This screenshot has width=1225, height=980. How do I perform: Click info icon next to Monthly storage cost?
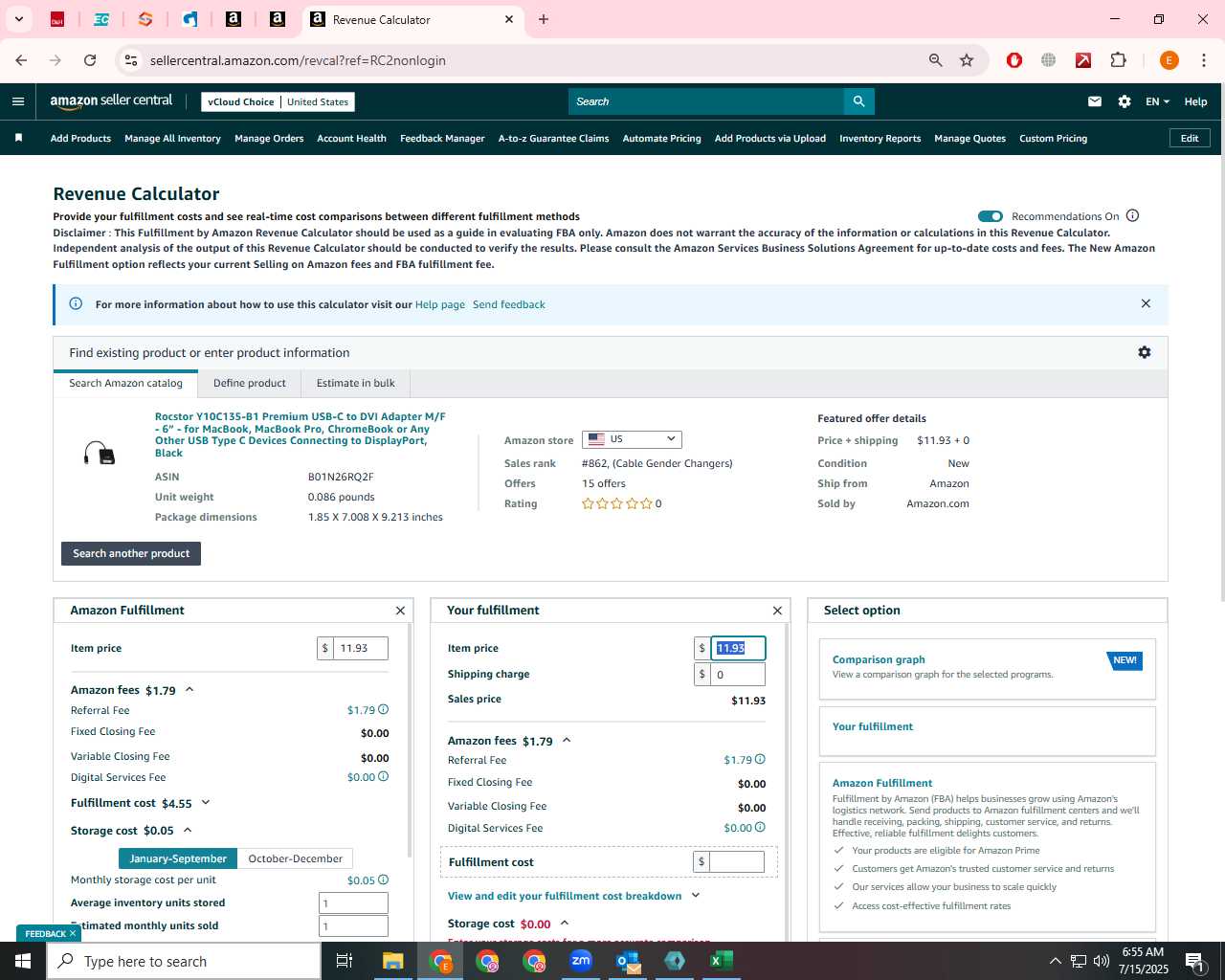[383, 880]
